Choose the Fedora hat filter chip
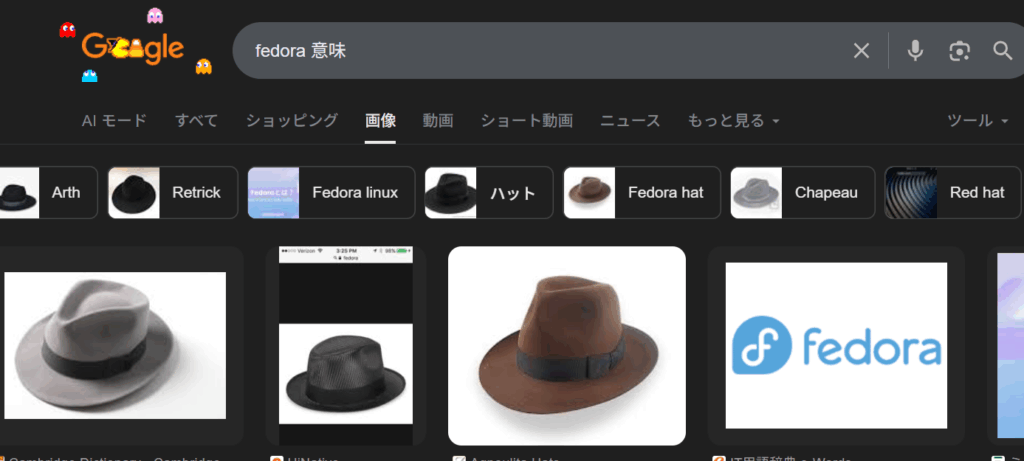Viewport: 1024px width, 461px height. point(641,192)
